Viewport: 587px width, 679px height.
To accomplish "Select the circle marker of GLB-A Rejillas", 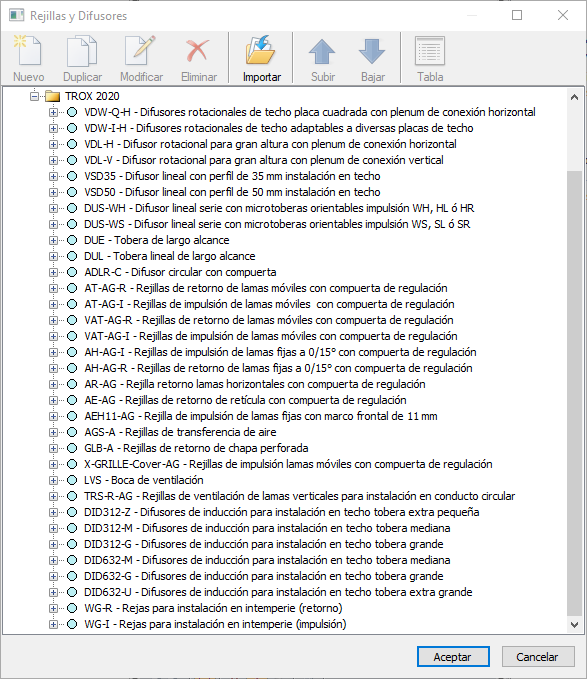I will coord(72,448).
